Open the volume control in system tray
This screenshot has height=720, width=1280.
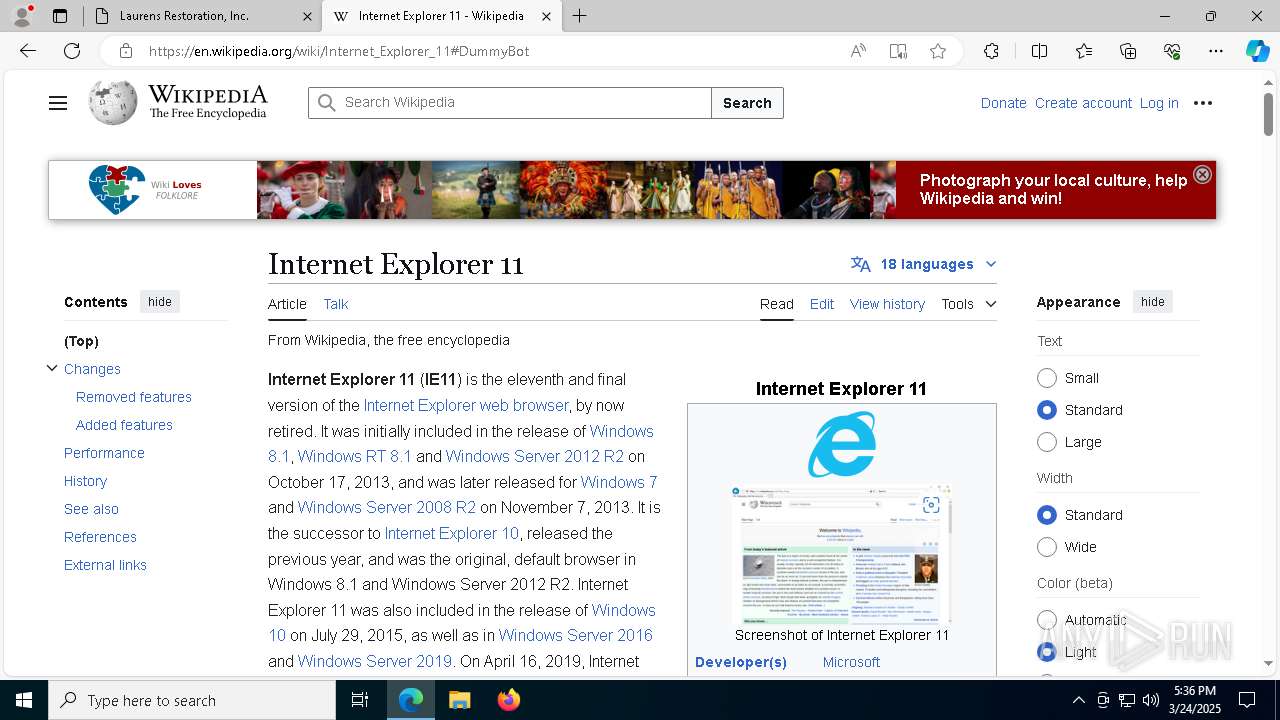tap(1151, 700)
